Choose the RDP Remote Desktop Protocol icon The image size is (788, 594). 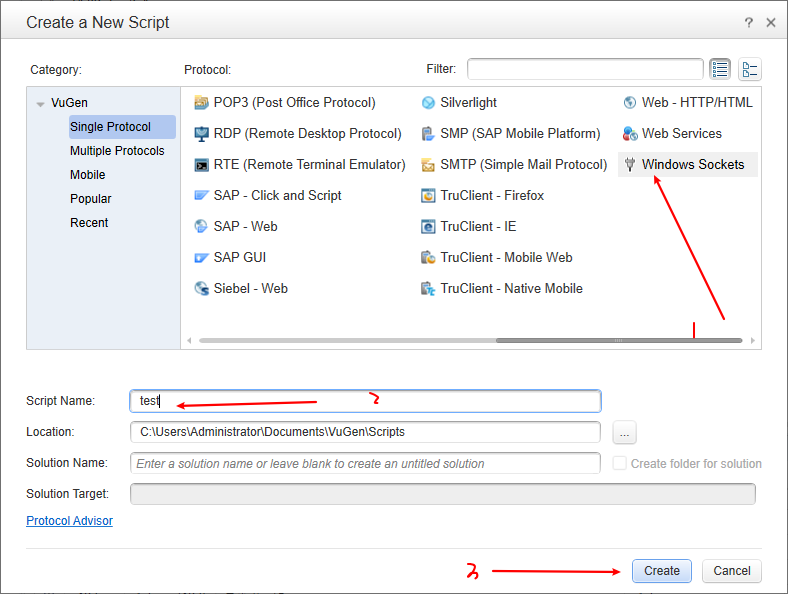pos(202,134)
